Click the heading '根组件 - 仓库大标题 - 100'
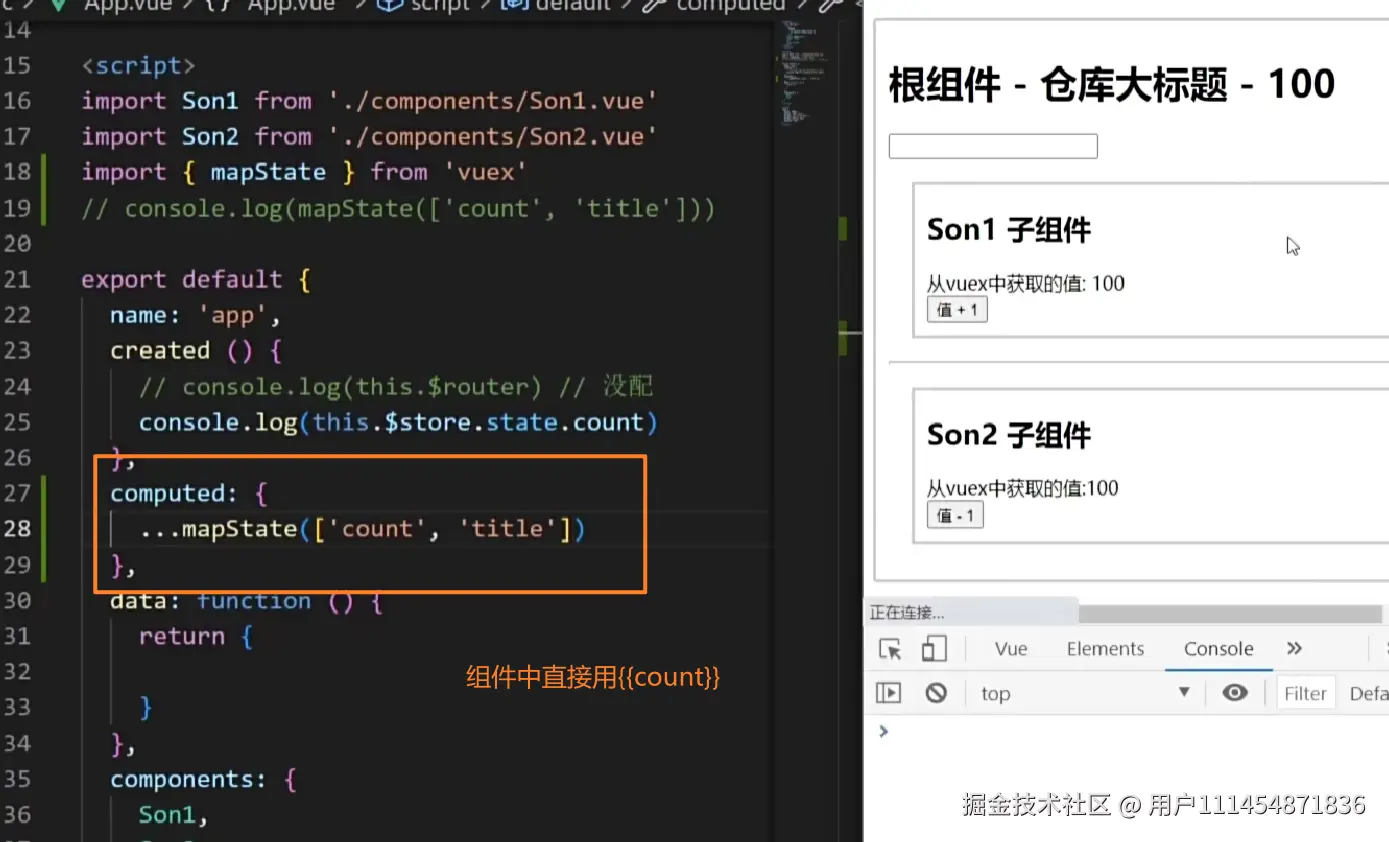 tap(1111, 85)
